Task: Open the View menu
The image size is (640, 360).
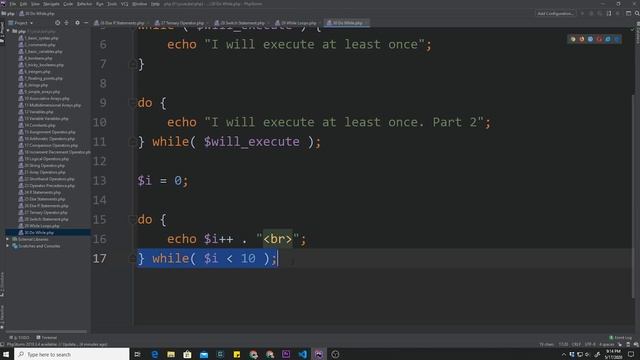Action: (x=36, y=4)
